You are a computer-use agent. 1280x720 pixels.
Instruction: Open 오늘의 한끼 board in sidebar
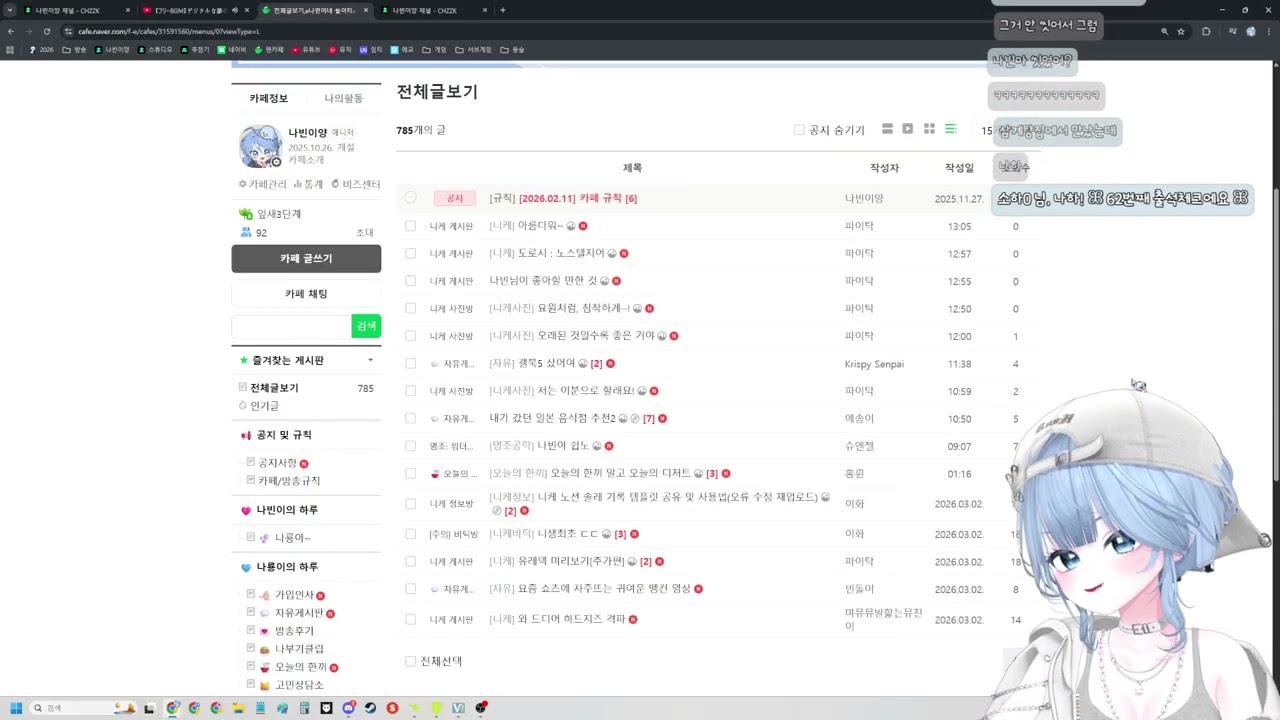tap(301, 667)
